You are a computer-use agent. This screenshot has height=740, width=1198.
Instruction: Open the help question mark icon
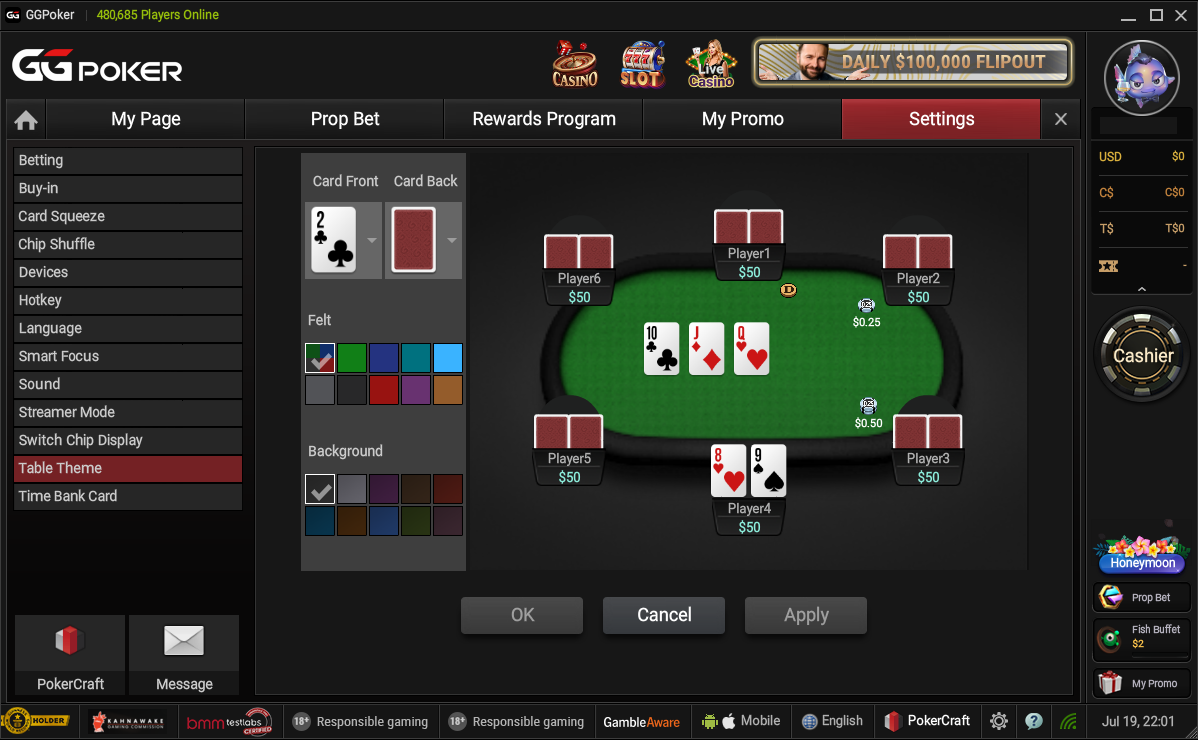[1034, 721]
